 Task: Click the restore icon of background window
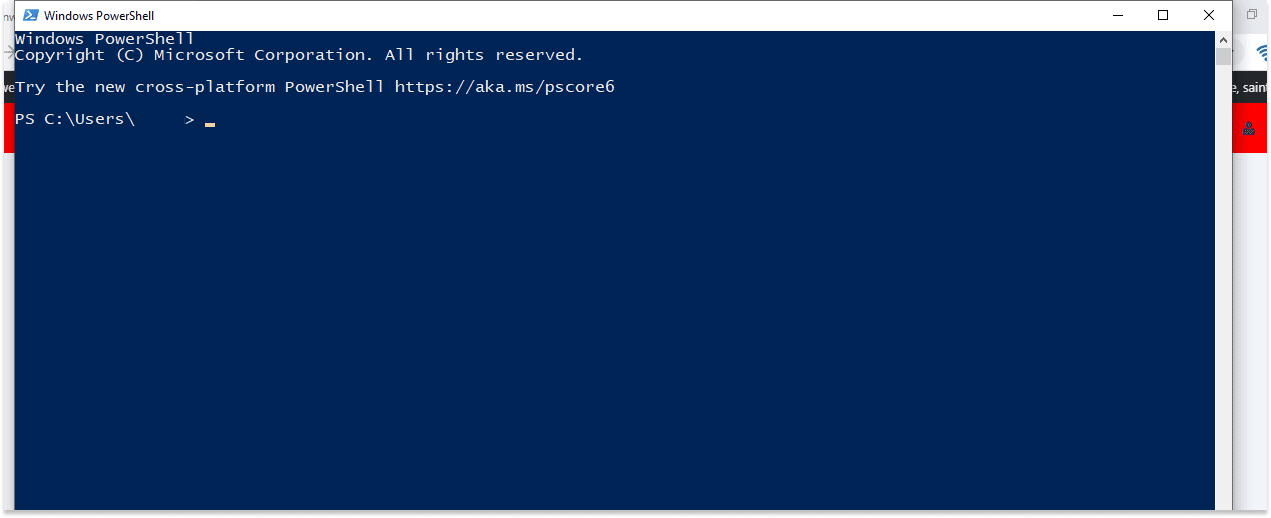tap(1252, 15)
